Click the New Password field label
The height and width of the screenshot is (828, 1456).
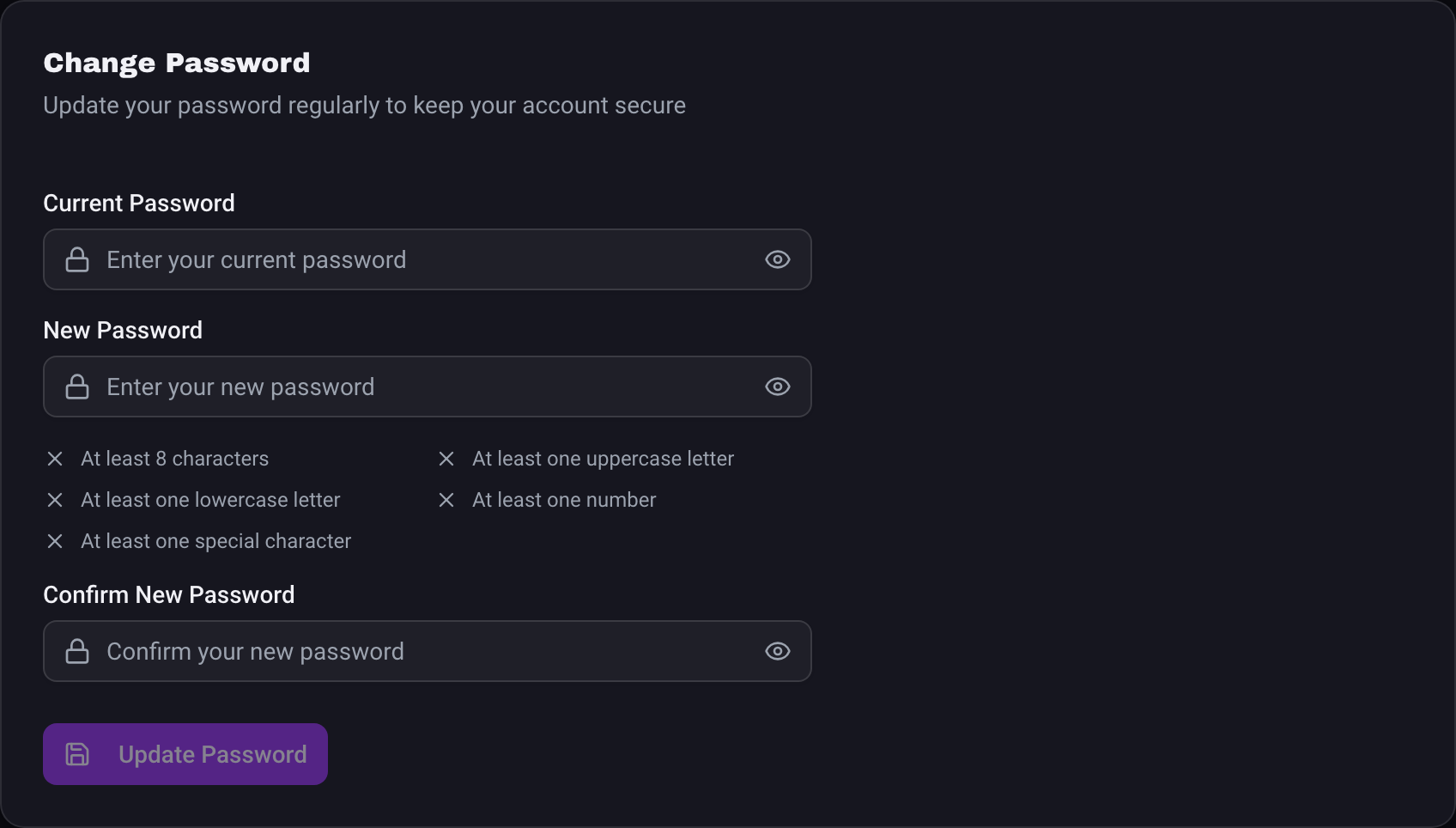click(x=123, y=331)
